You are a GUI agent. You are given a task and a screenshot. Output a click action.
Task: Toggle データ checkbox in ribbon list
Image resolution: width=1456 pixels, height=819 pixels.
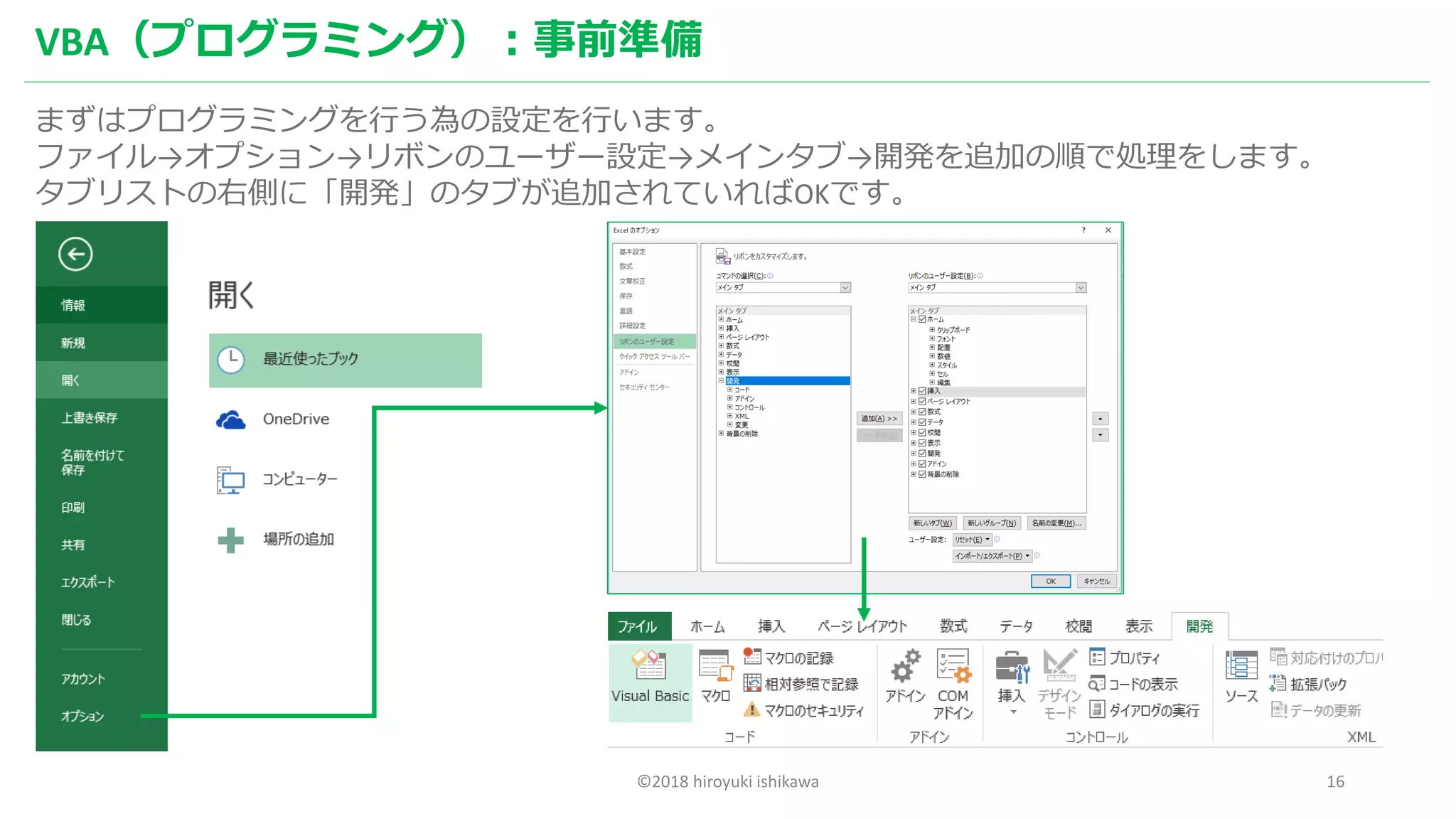(922, 422)
